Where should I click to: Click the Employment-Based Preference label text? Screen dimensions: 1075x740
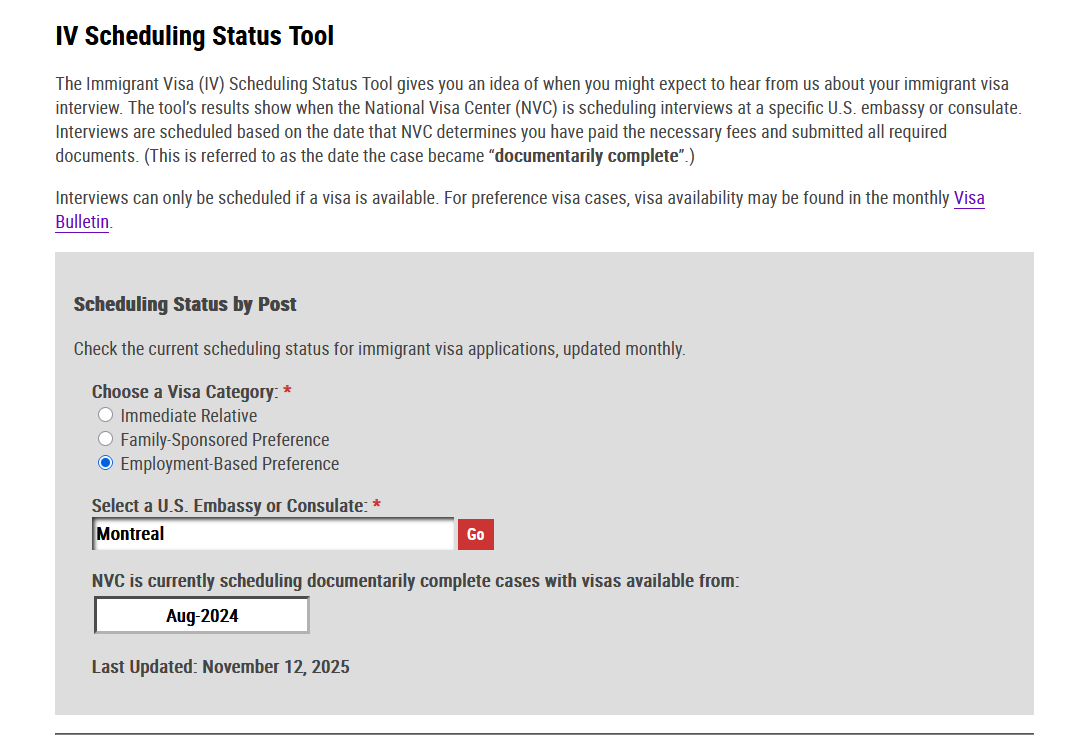coord(229,464)
